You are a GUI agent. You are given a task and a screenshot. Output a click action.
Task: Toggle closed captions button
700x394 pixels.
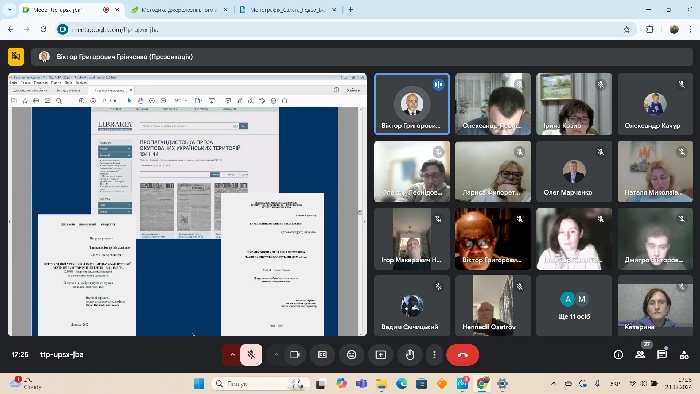pos(322,355)
